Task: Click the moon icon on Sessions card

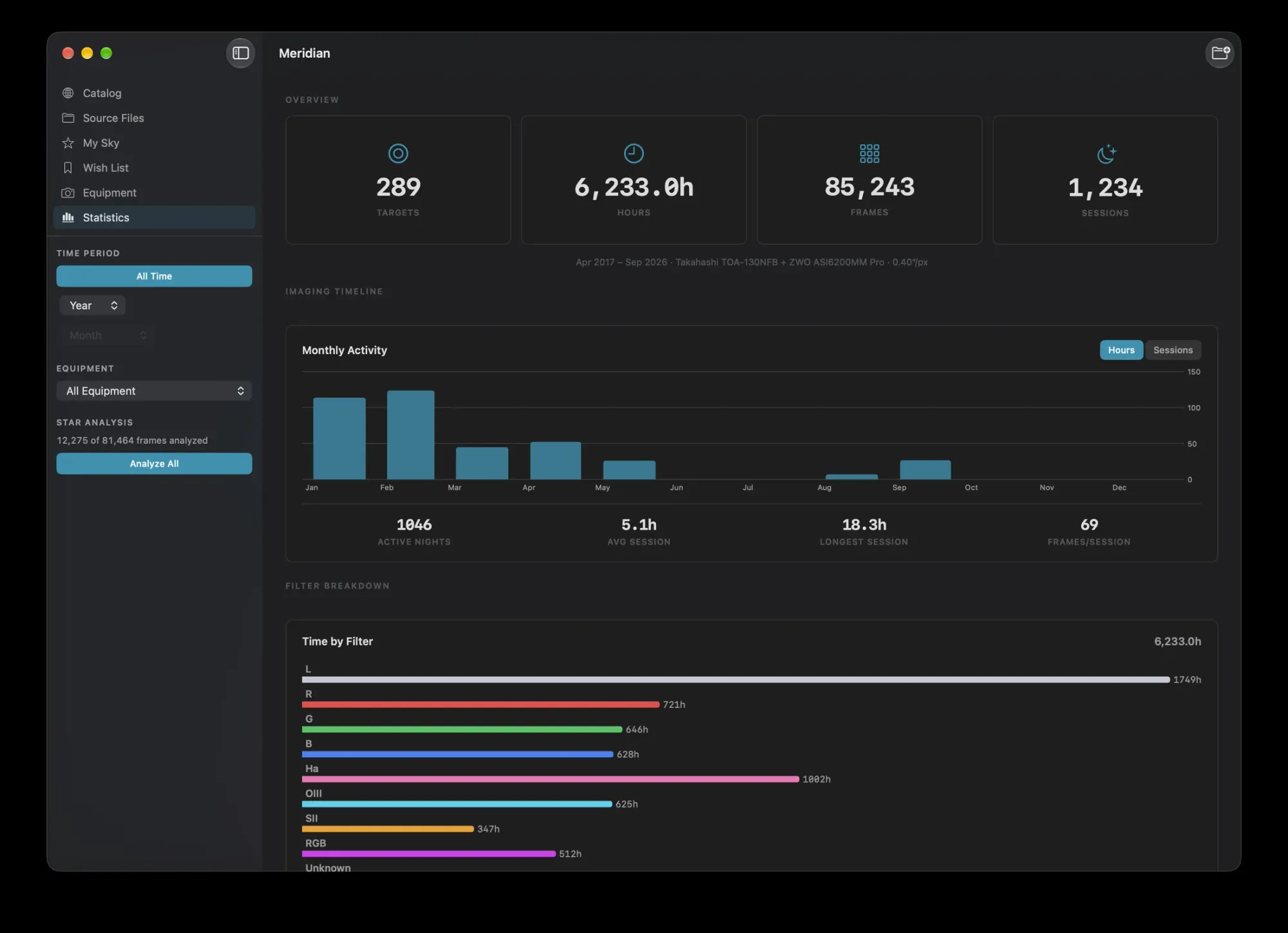Action: [1106, 153]
